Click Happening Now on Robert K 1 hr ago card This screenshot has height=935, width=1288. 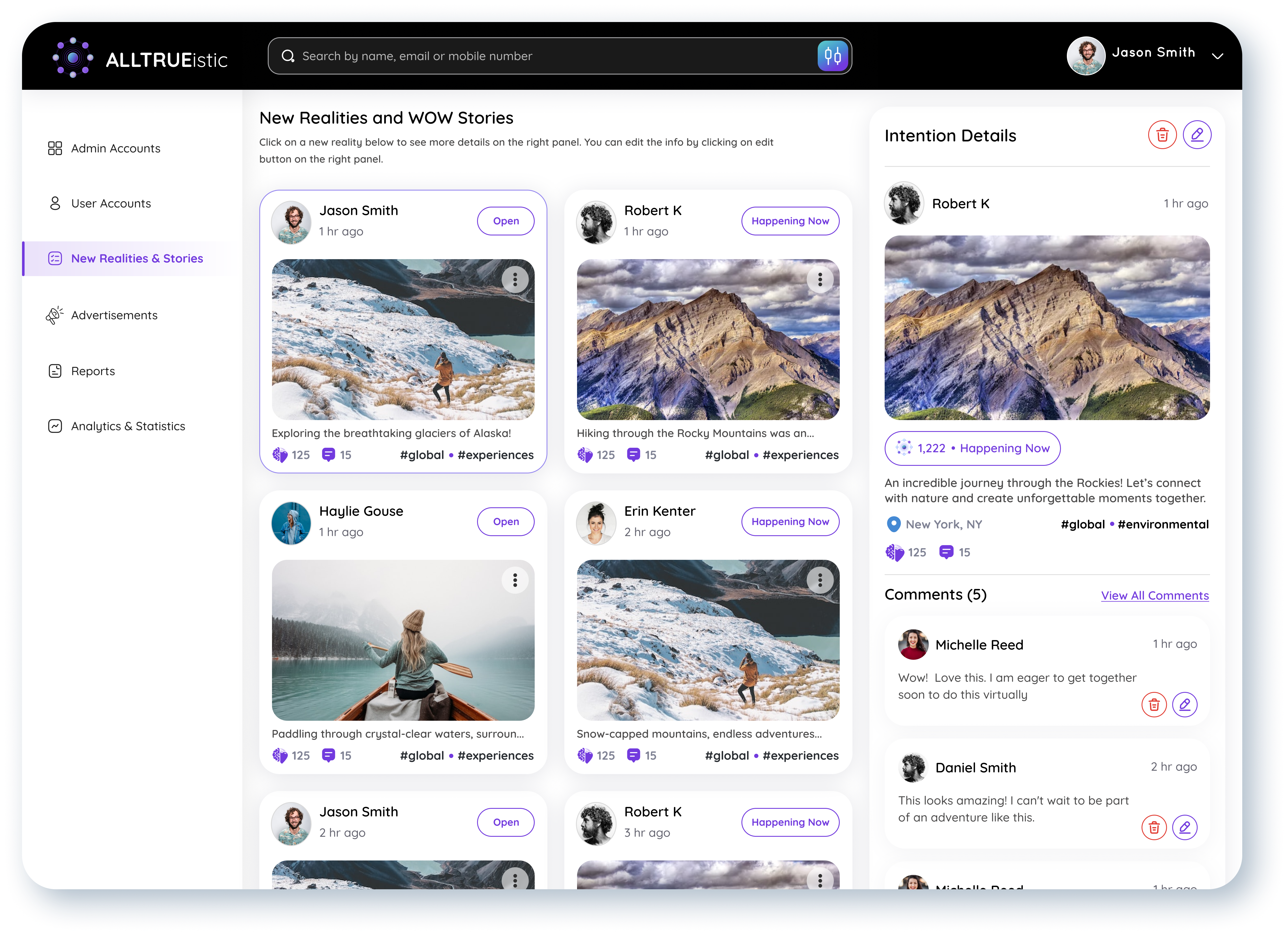pyautogui.click(x=790, y=221)
